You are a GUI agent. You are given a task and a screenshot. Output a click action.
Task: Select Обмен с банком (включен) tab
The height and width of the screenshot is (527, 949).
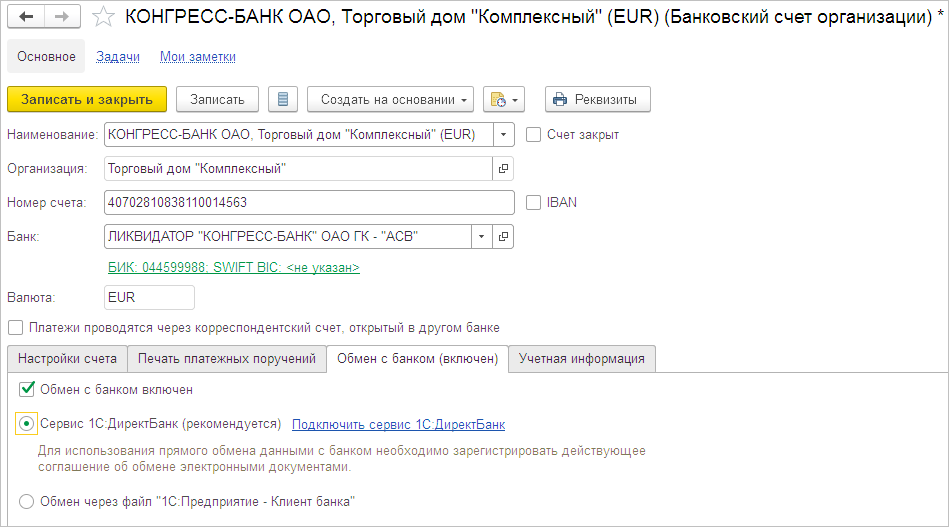(x=418, y=359)
